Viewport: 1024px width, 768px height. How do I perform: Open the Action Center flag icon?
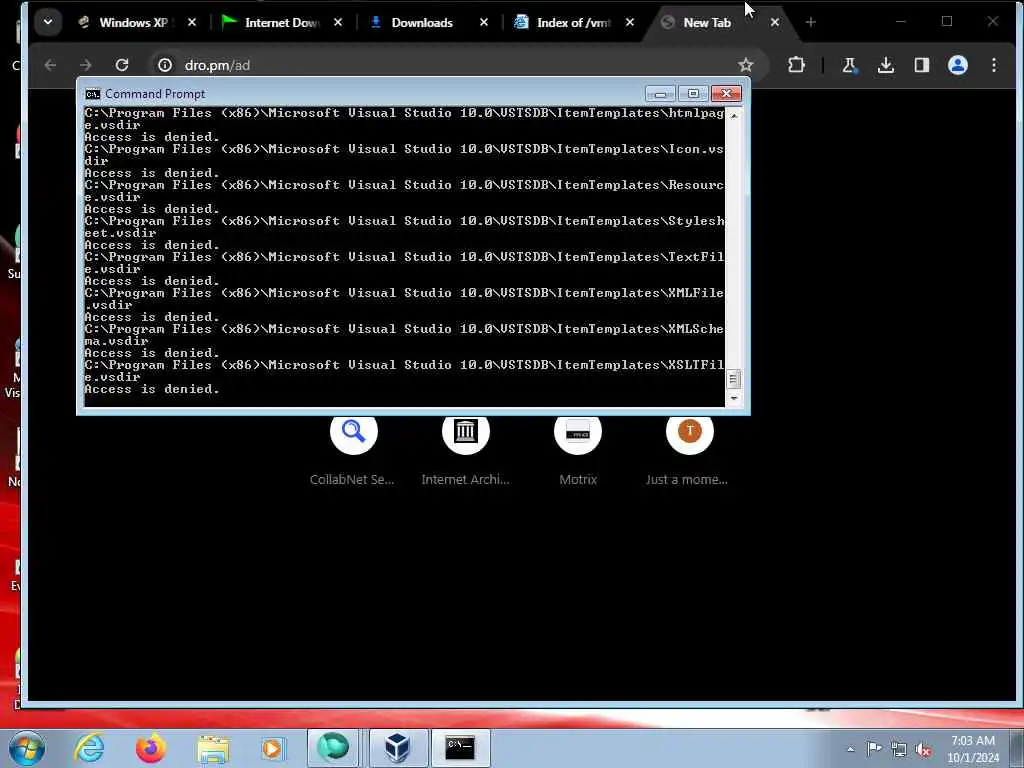pyautogui.click(x=874, y=749)
